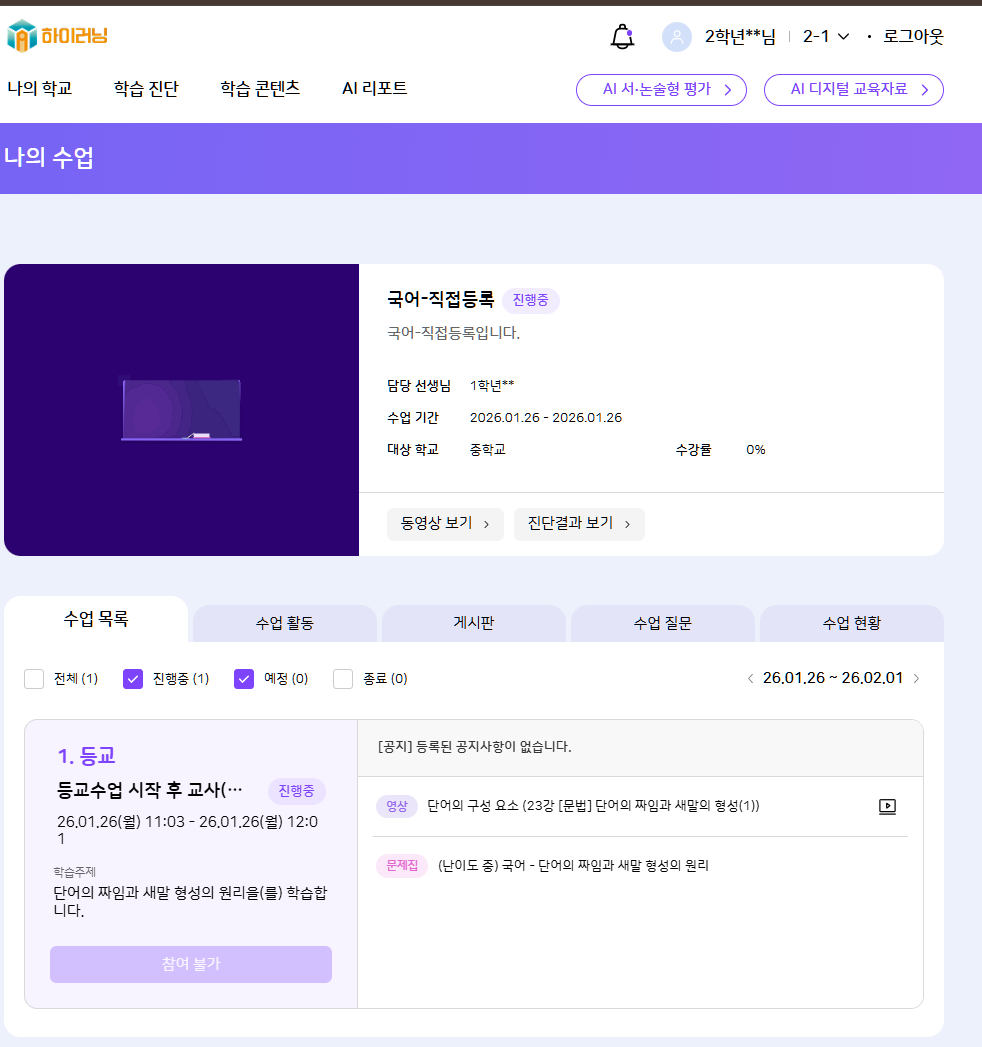Click the video play icon for 단어의 구성 요소
Screen dimensions: 982x1047
[x=887, y=806]
